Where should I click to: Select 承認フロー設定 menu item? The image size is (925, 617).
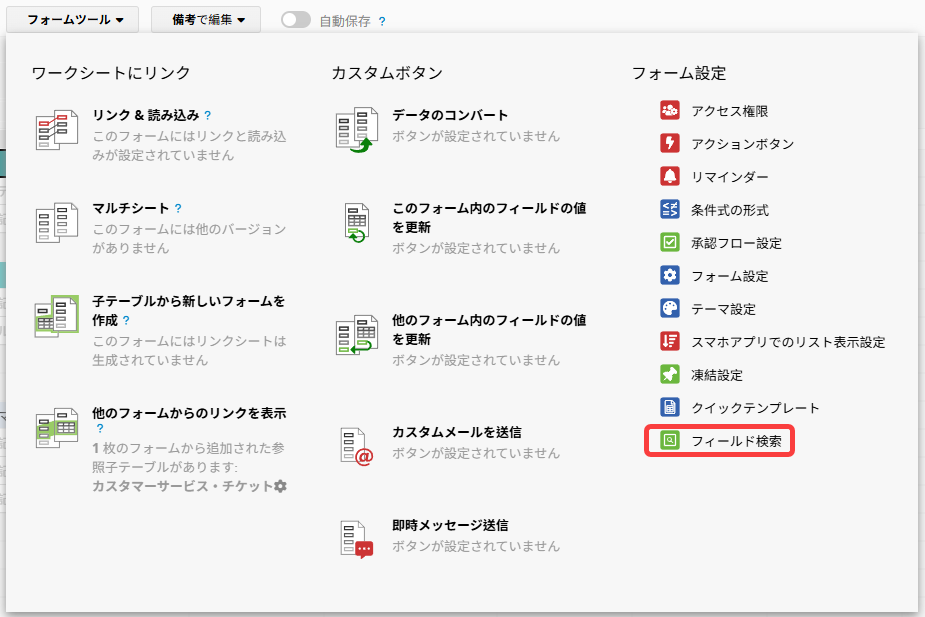tap(736, 243)
